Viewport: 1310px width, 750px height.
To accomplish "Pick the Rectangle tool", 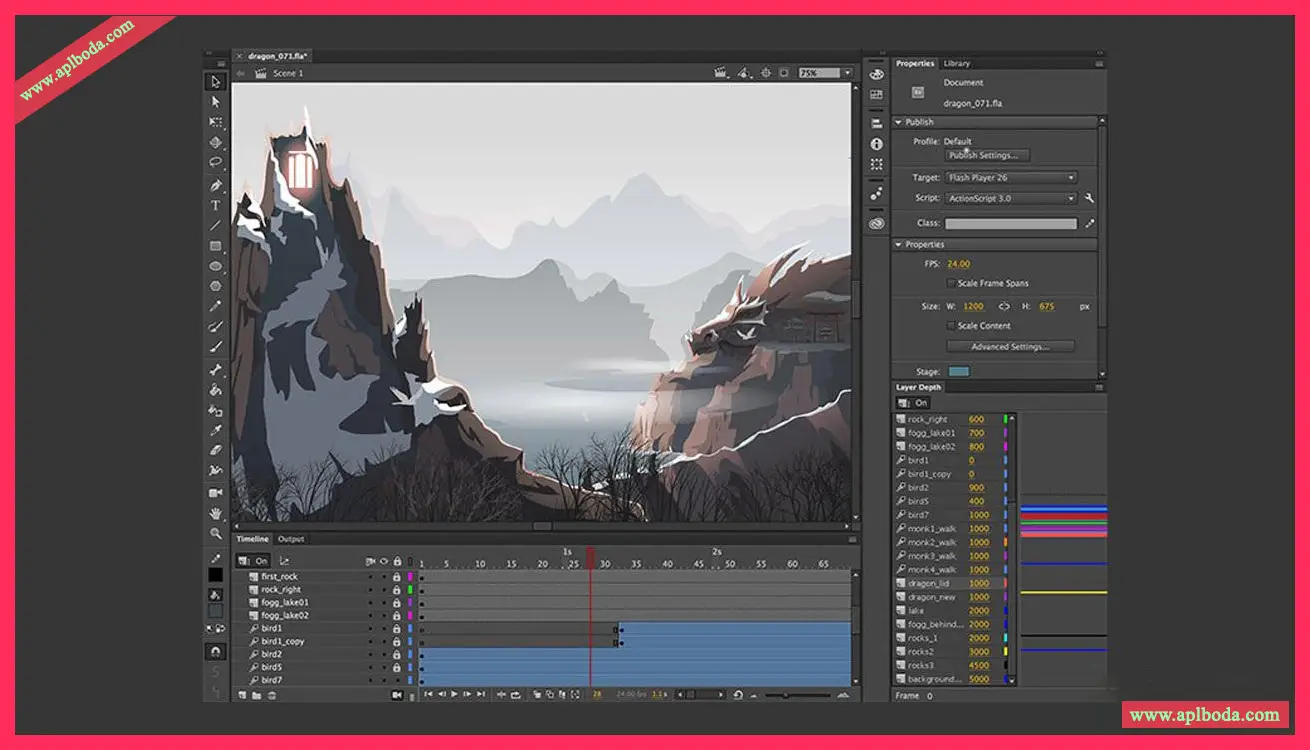I will [215, 246].
